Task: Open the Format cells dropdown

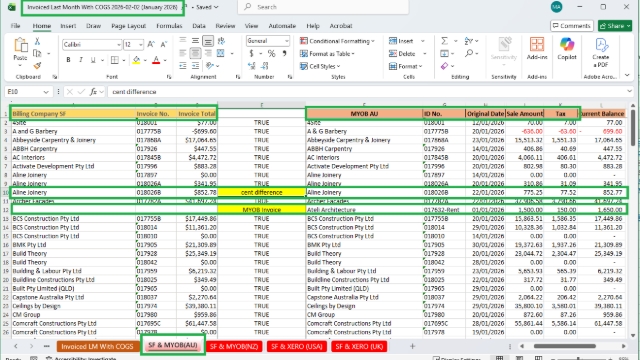Action: coord(406,66)
